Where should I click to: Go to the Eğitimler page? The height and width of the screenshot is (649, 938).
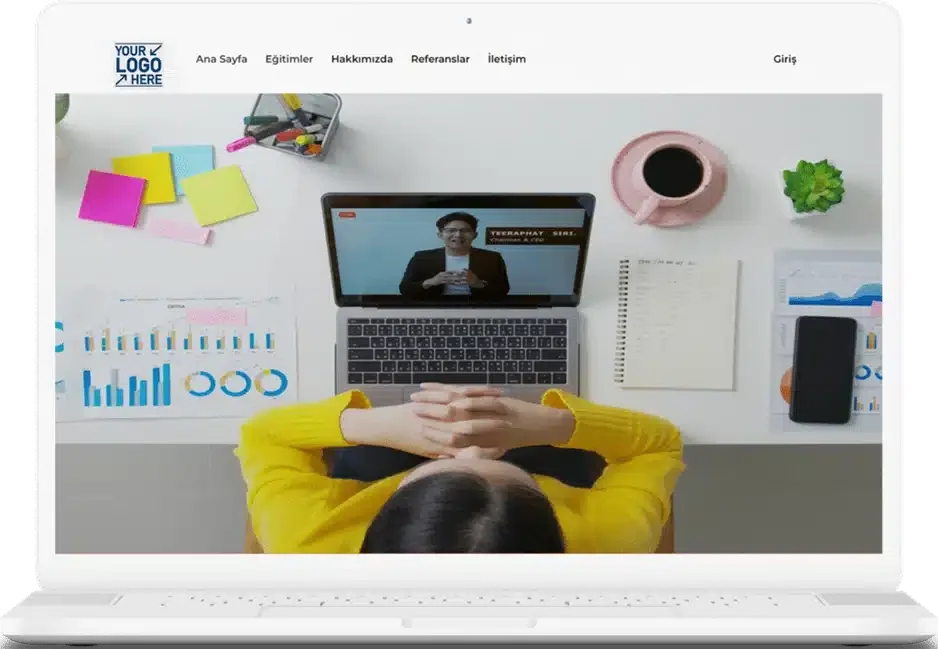289,59
